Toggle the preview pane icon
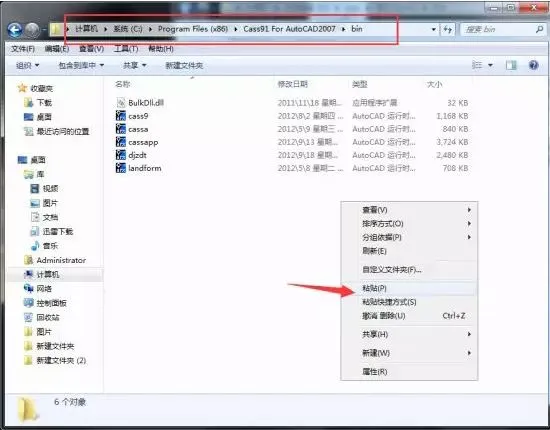 click(x=511, y=65)
